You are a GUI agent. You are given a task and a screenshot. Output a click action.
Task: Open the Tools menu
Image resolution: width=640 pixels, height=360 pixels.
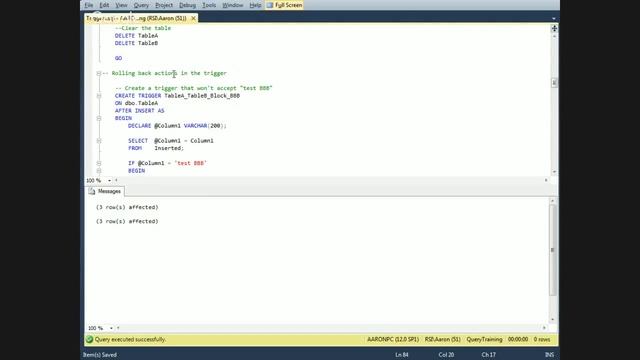point(209,5)
